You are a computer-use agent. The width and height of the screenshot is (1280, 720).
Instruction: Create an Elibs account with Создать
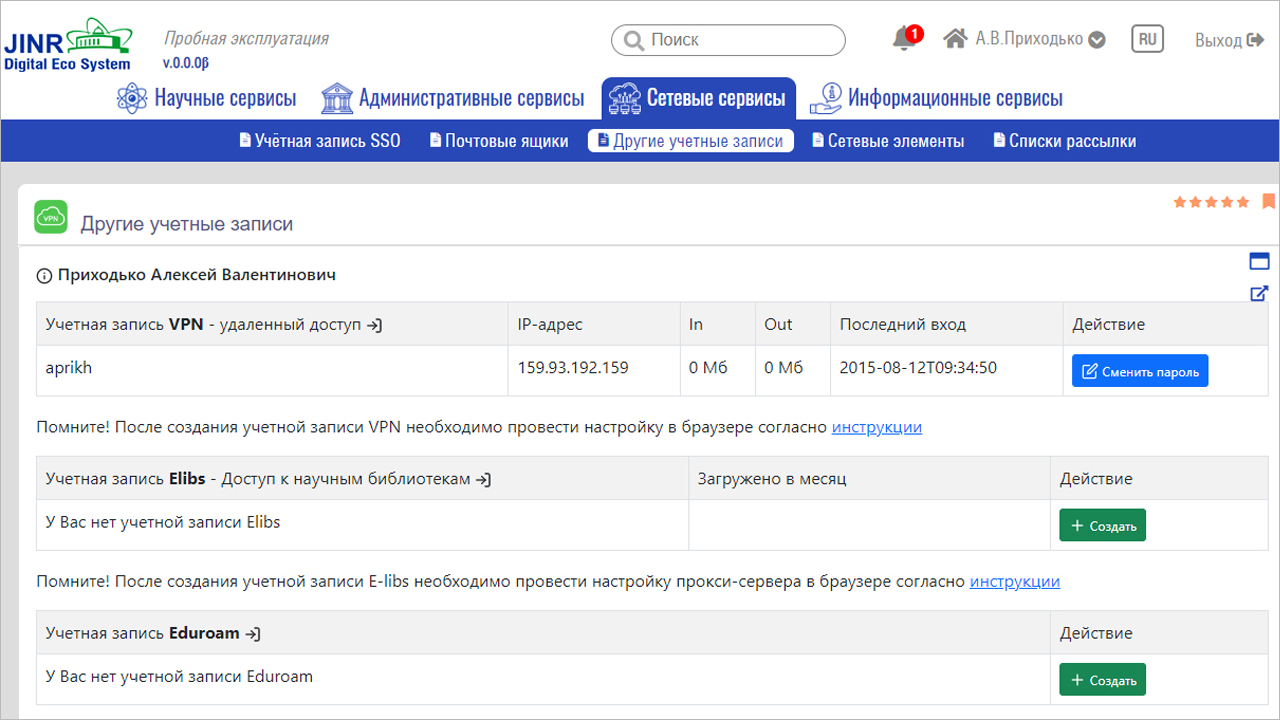1102,525
